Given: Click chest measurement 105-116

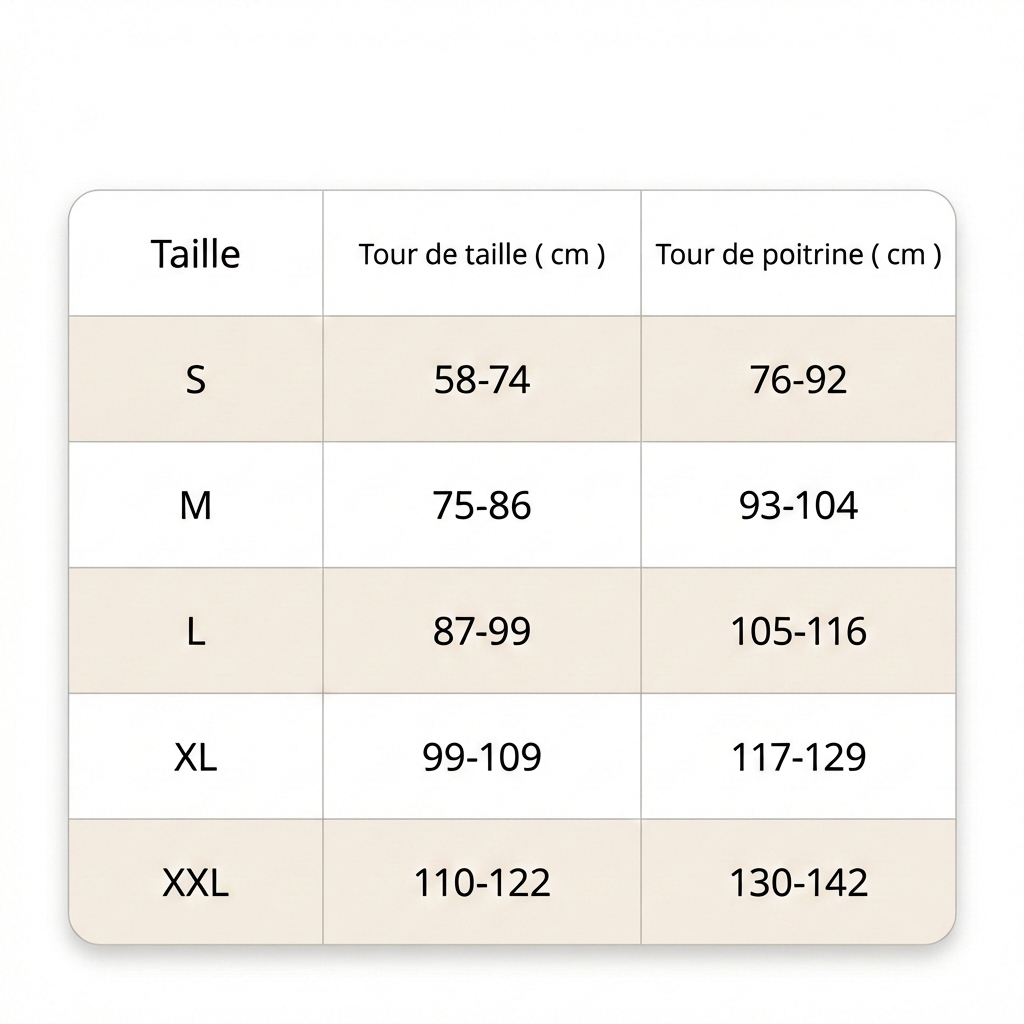Looking at the screenshot, I should (798, 632).
